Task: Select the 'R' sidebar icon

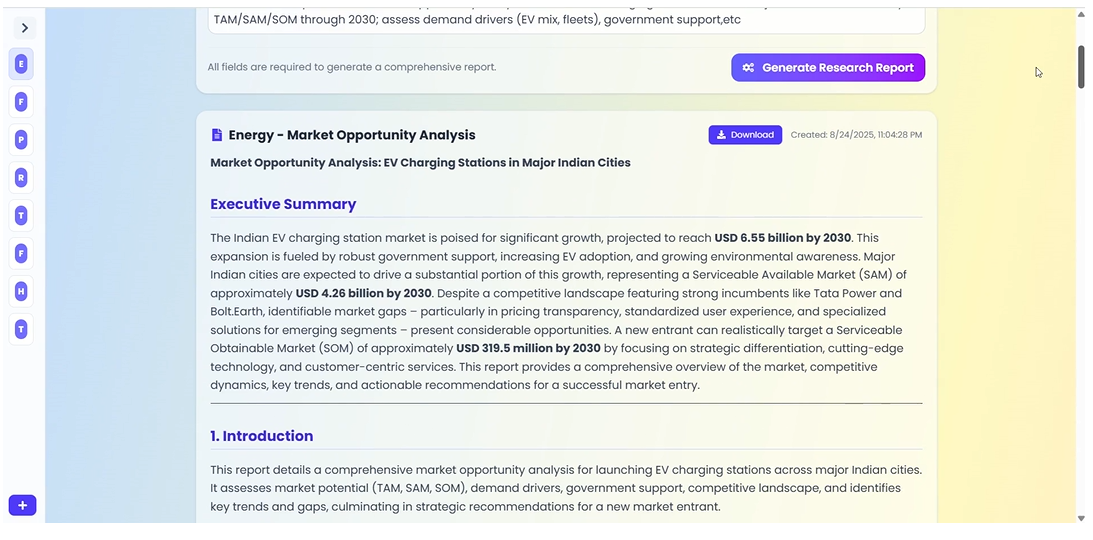Action: tap(21, 178)
